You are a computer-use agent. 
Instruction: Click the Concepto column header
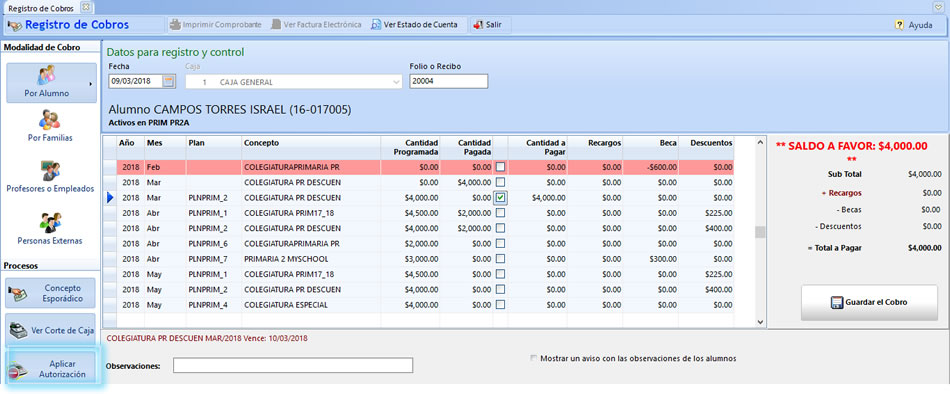tap(311, 147)
